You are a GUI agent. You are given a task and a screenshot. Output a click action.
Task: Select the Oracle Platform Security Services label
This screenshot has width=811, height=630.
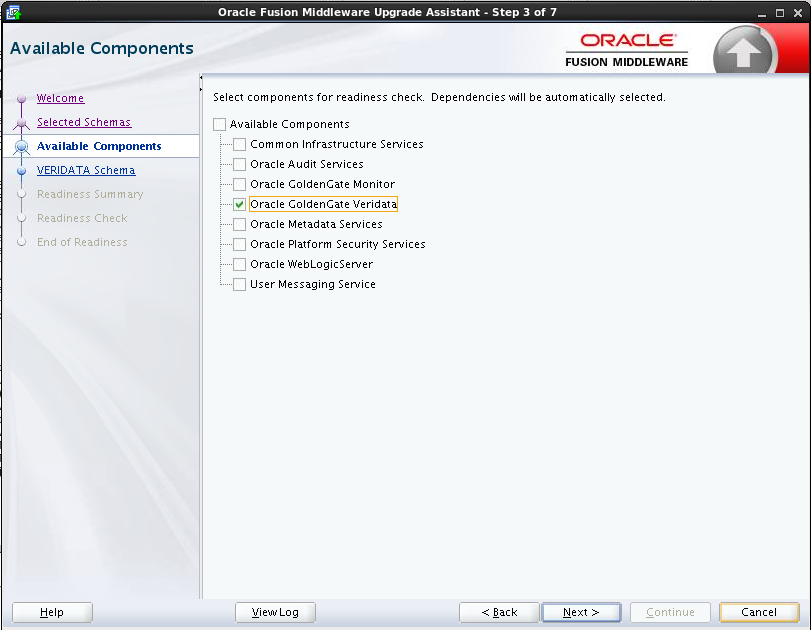338,244
